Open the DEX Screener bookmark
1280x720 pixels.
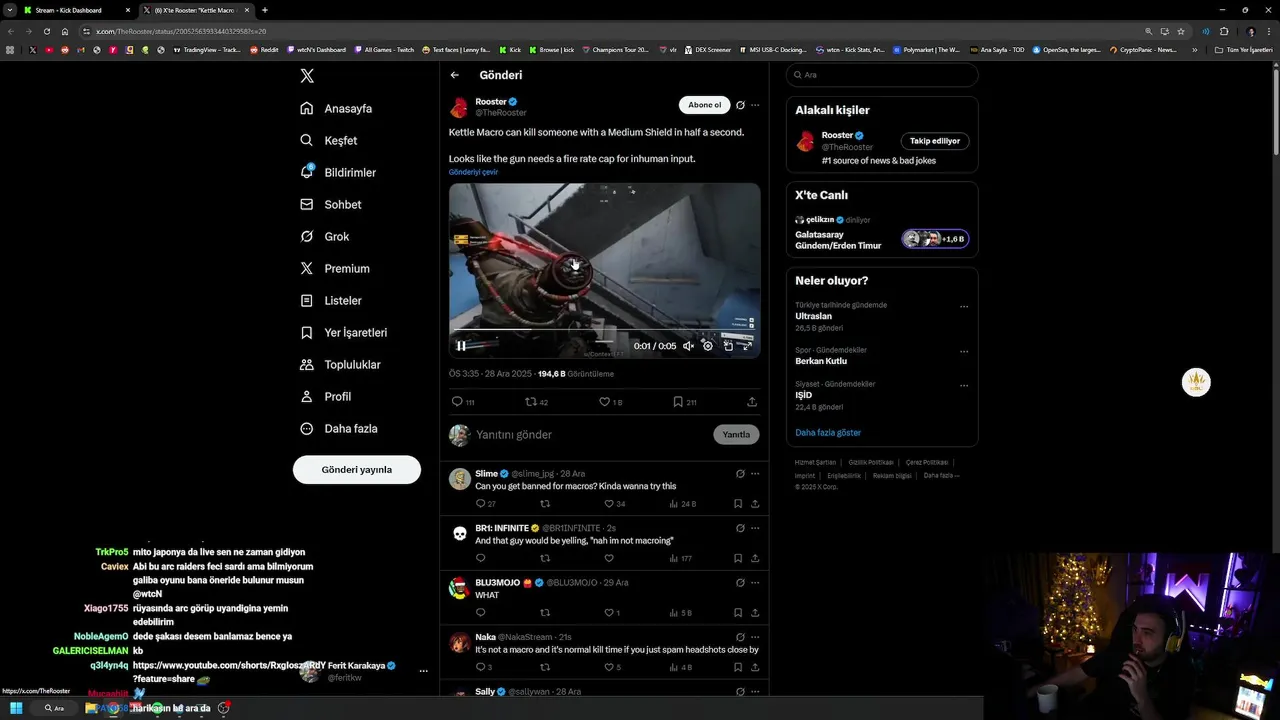pyautogui.click(x=708, y=49)
